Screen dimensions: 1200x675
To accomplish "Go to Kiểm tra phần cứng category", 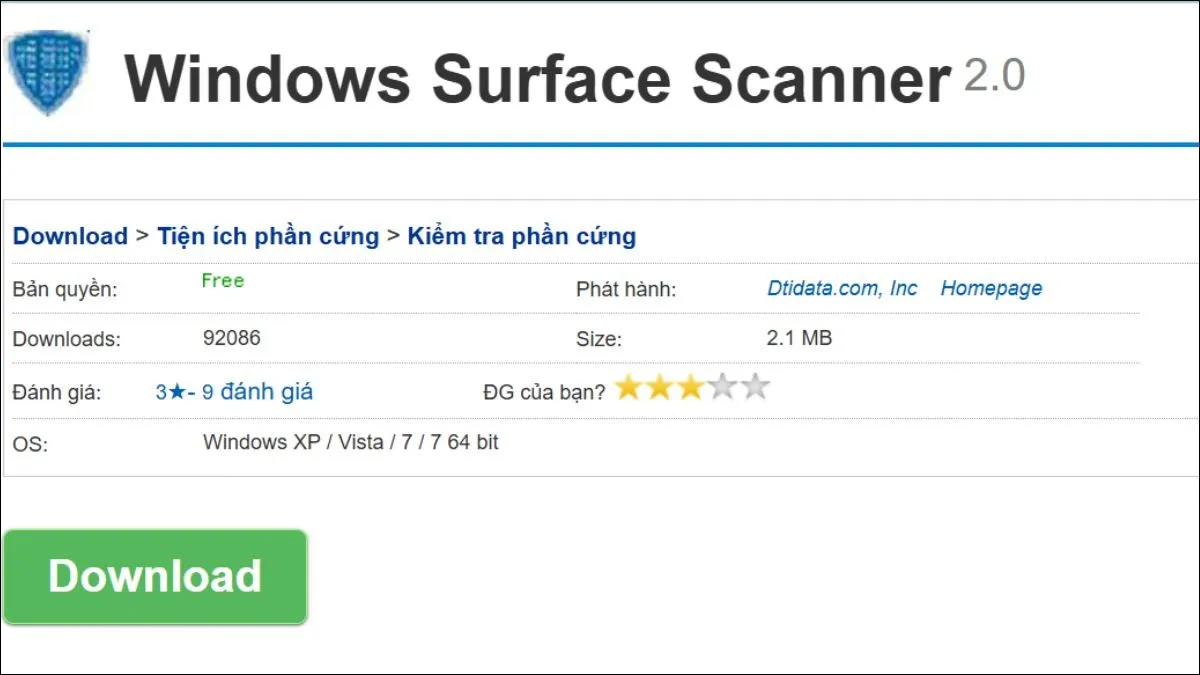I will pyautogui.click(x=521, y=237).
